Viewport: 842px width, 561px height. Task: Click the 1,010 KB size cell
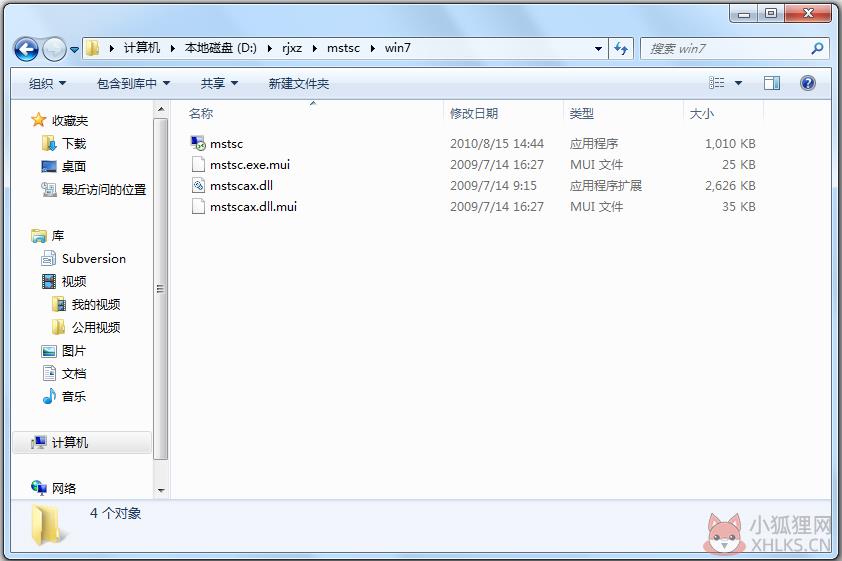coord(730,144)
